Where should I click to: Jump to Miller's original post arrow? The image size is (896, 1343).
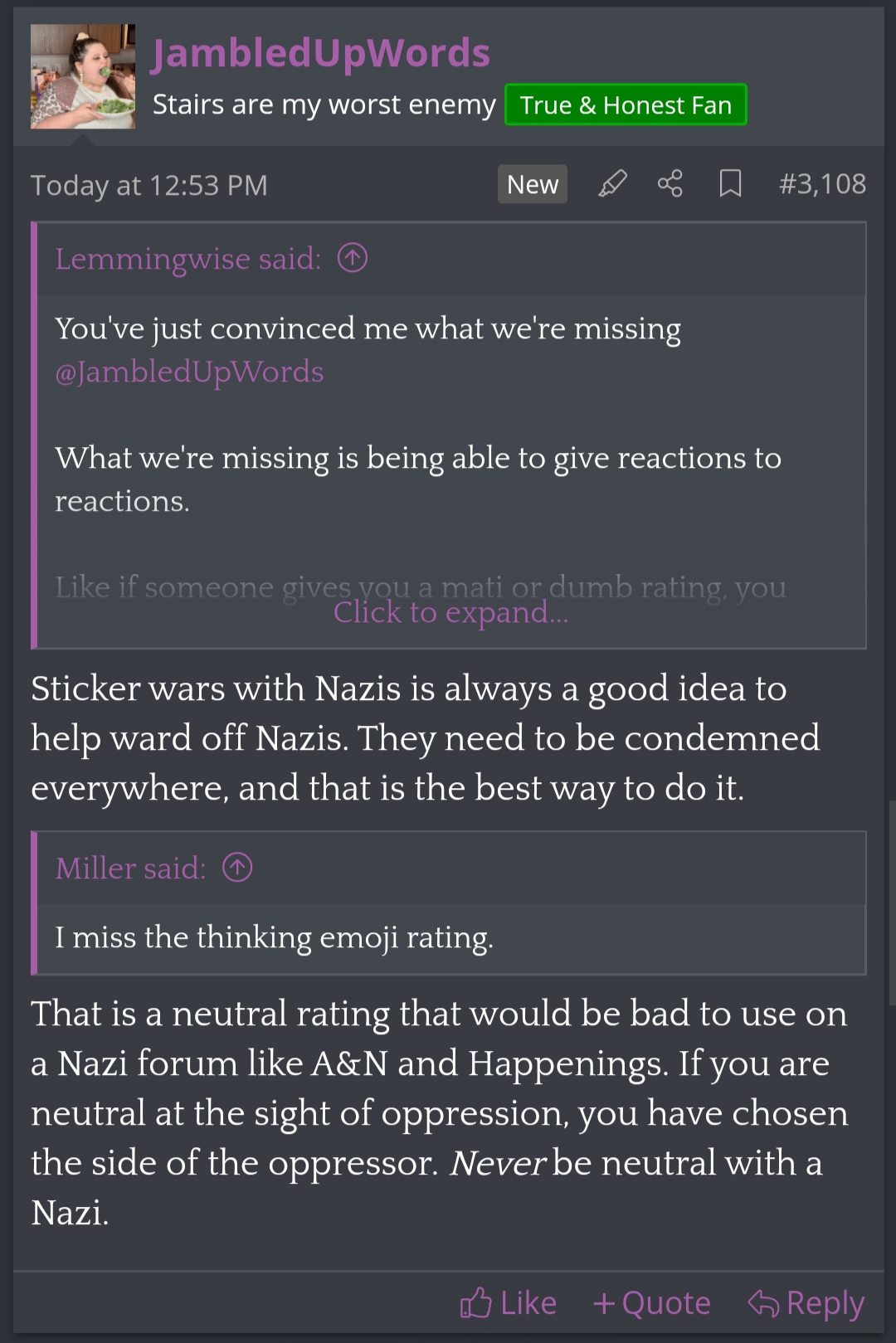pyautogui.click(x=237, y=868)
